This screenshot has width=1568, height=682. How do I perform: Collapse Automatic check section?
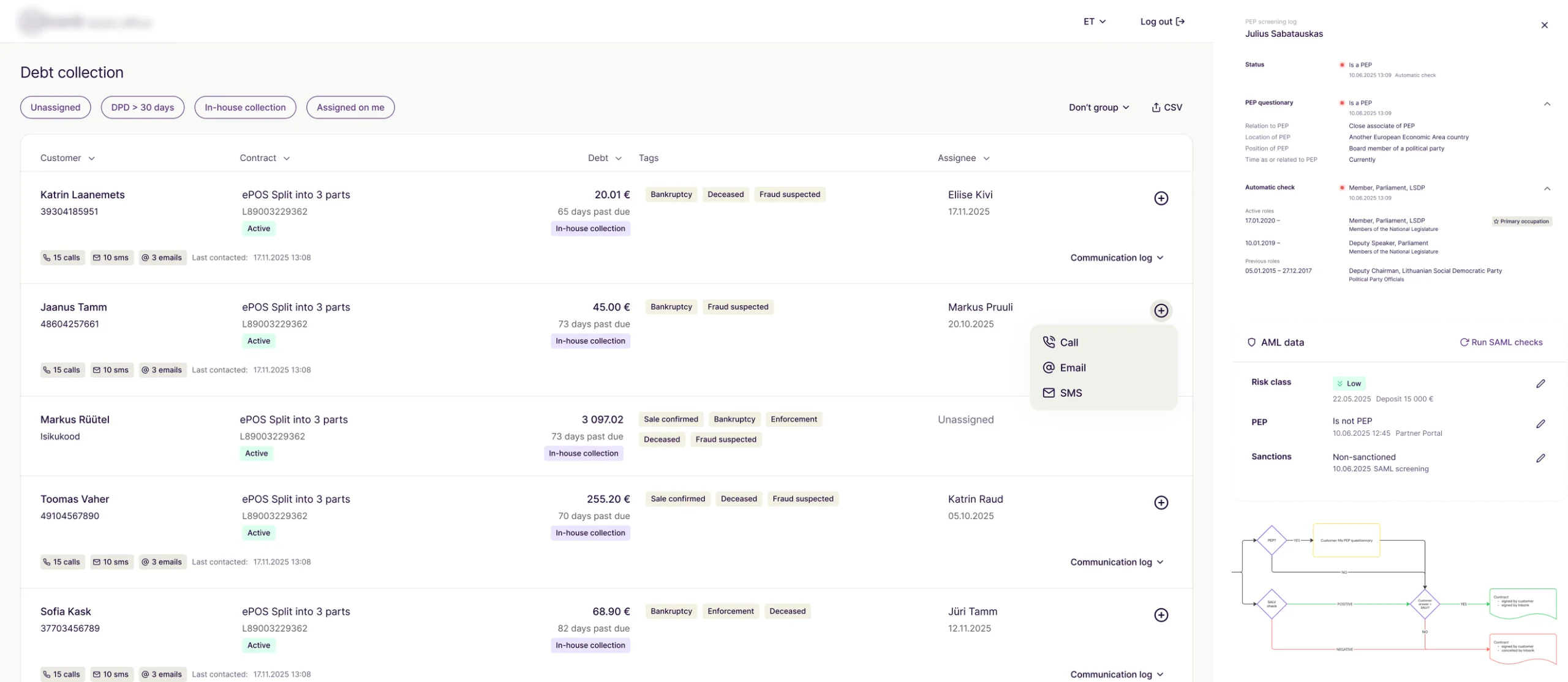coord(1547,189)
